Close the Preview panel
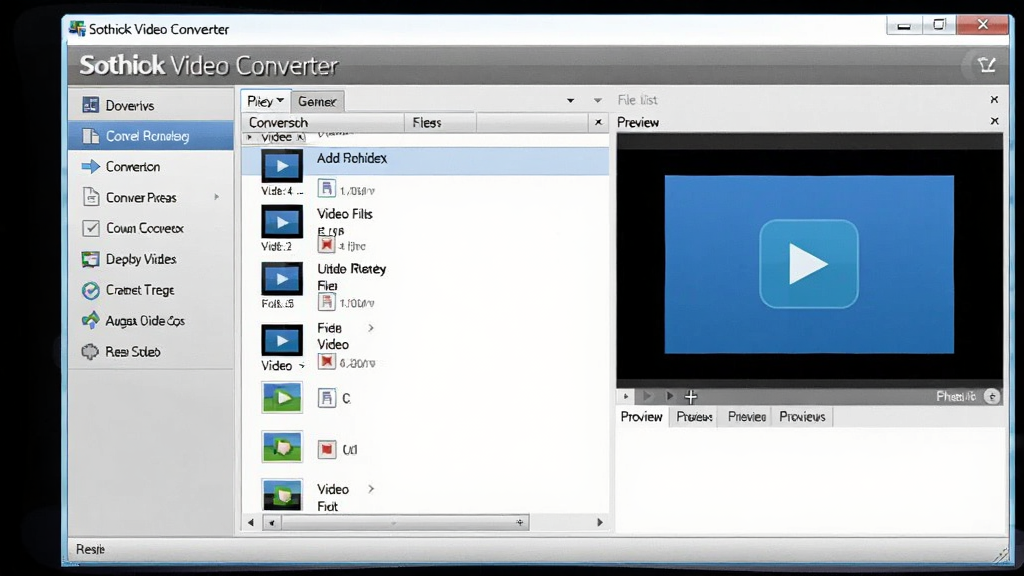This screenshot has height=576, width=1024. tap(994, 121)
